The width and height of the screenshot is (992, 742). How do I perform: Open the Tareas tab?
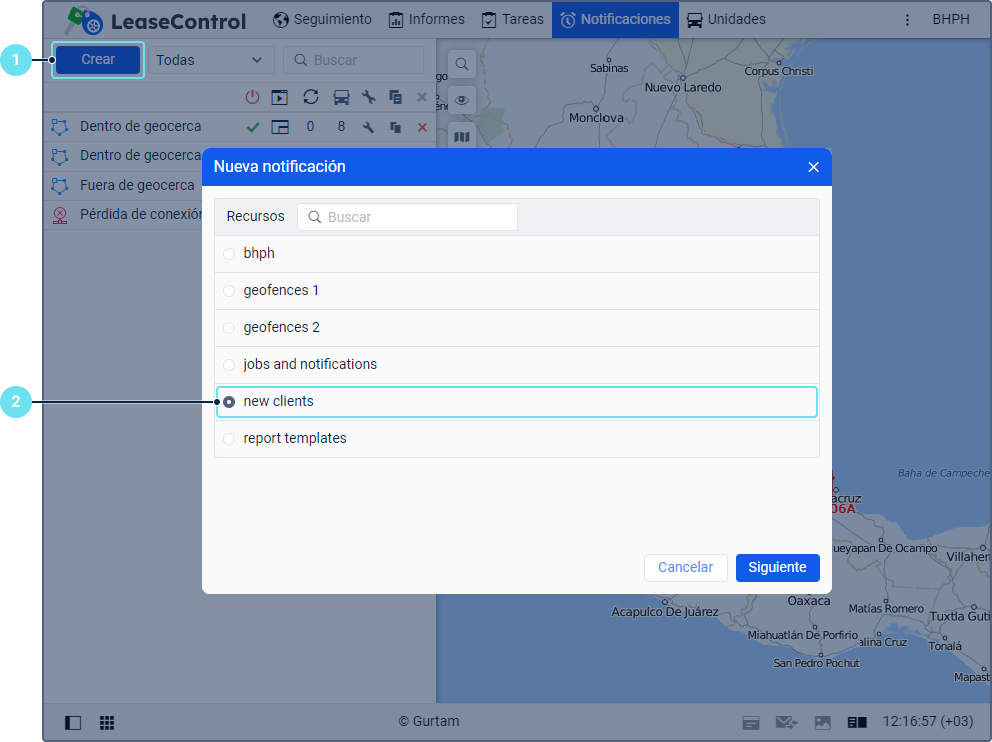pos(512,20)
